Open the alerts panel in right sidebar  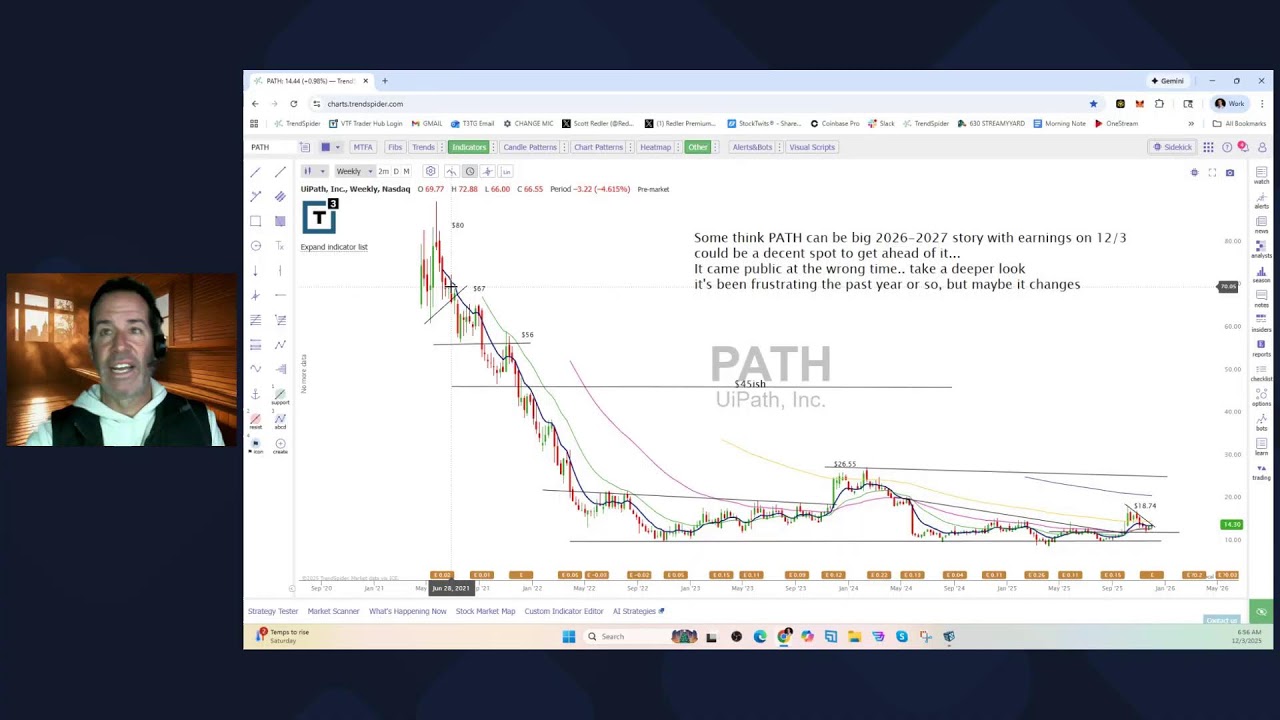click(x=1261, y=200)
